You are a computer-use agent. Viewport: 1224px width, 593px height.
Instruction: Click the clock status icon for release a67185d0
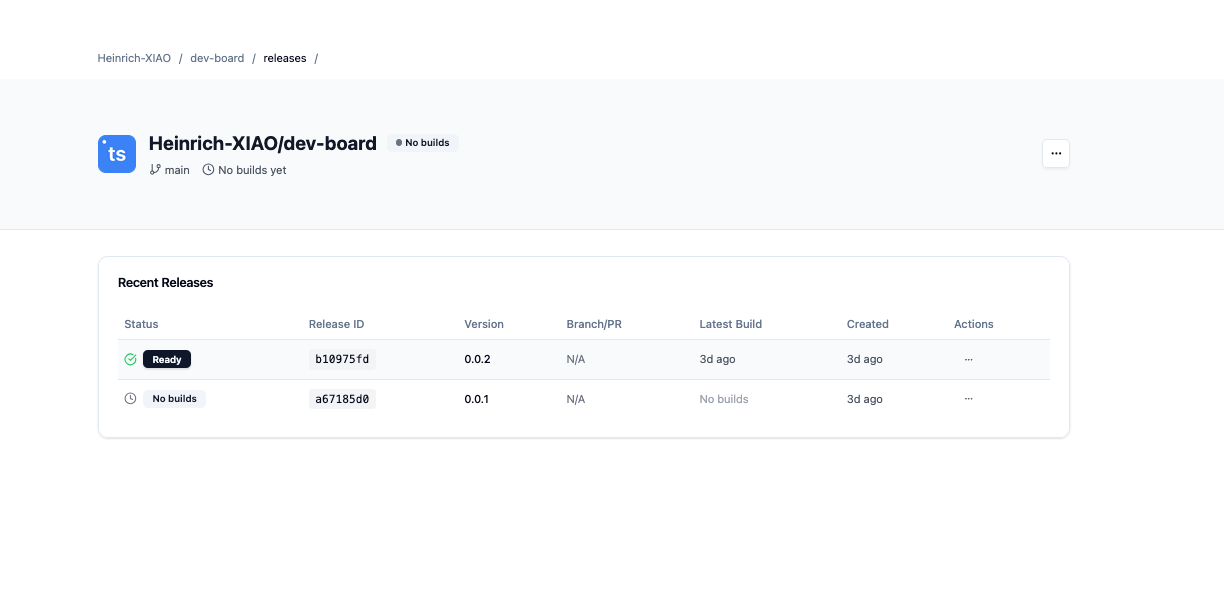pos(130,399)
